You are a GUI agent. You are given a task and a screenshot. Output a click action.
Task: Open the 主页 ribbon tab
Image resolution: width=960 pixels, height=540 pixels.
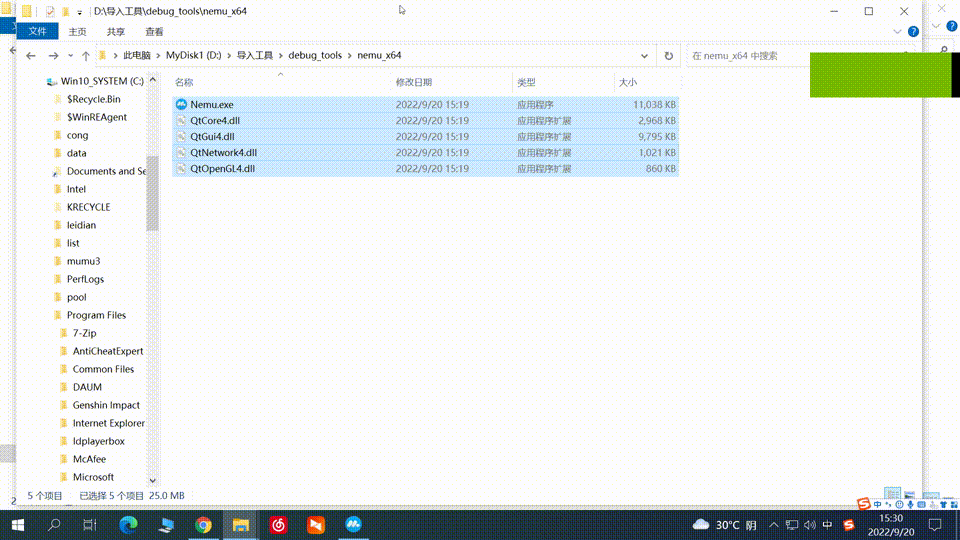tap(77, 31)
